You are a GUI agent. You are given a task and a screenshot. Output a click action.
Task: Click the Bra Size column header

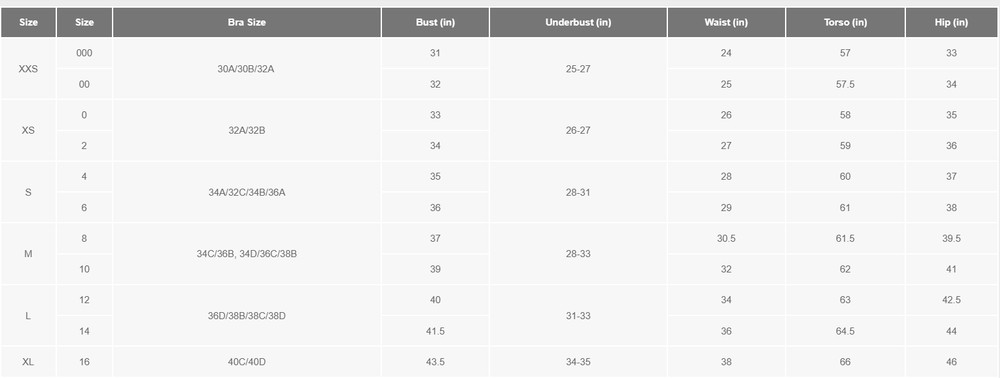coord(247,22)
